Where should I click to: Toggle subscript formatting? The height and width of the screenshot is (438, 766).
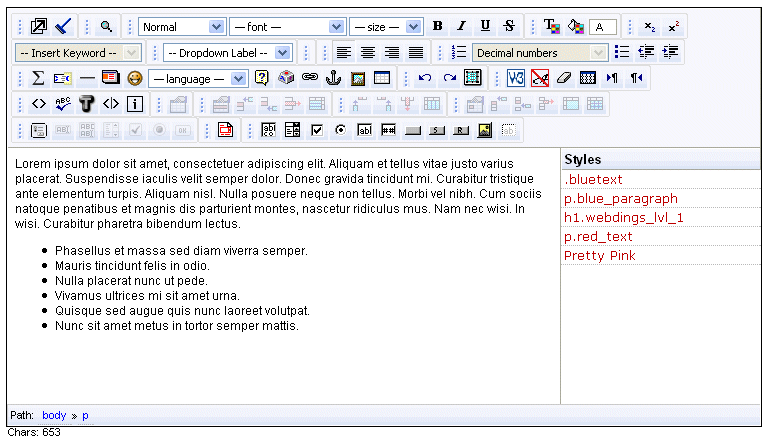click(x=649, y=26)
